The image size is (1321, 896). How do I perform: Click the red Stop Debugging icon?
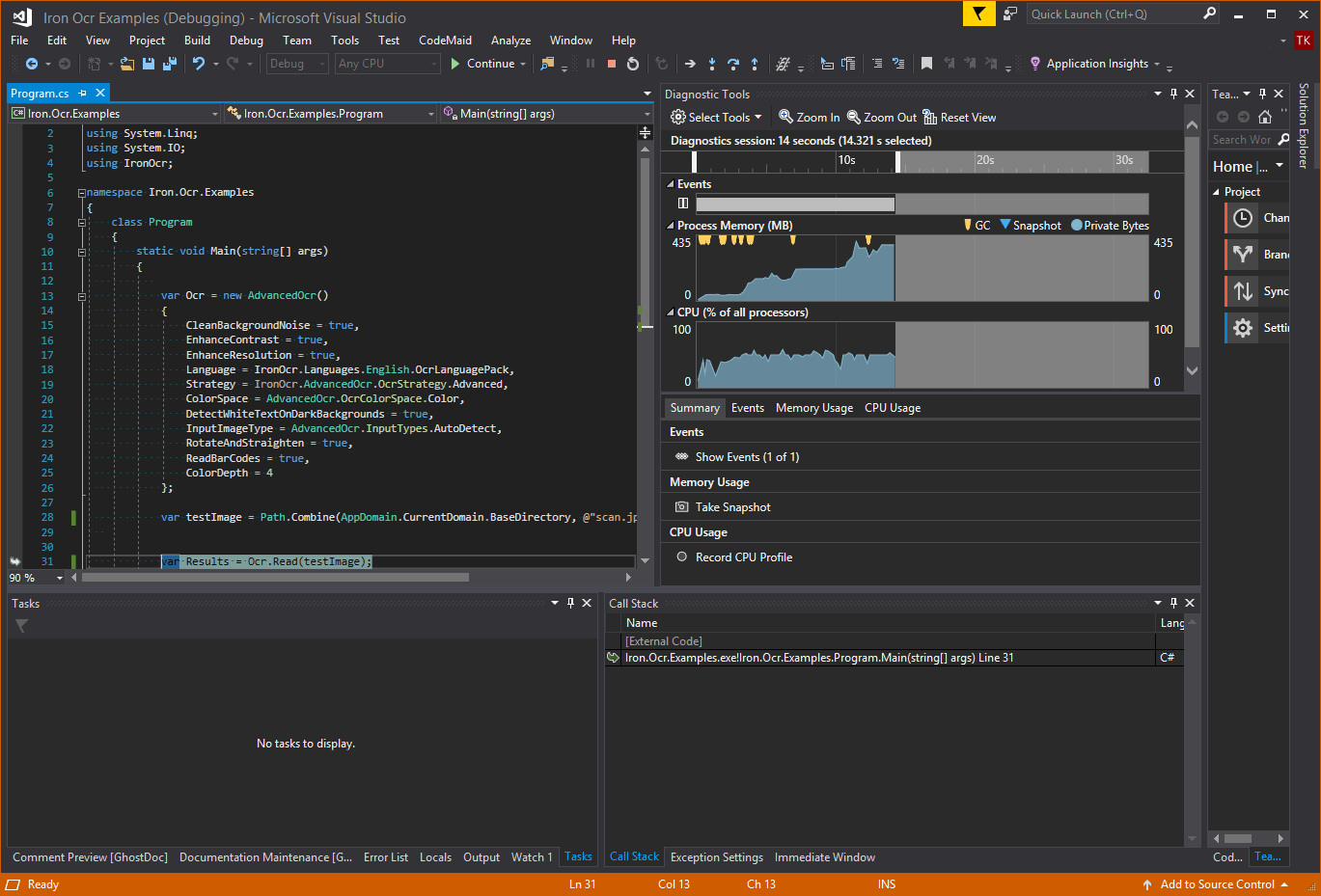[x=611, y=64]
